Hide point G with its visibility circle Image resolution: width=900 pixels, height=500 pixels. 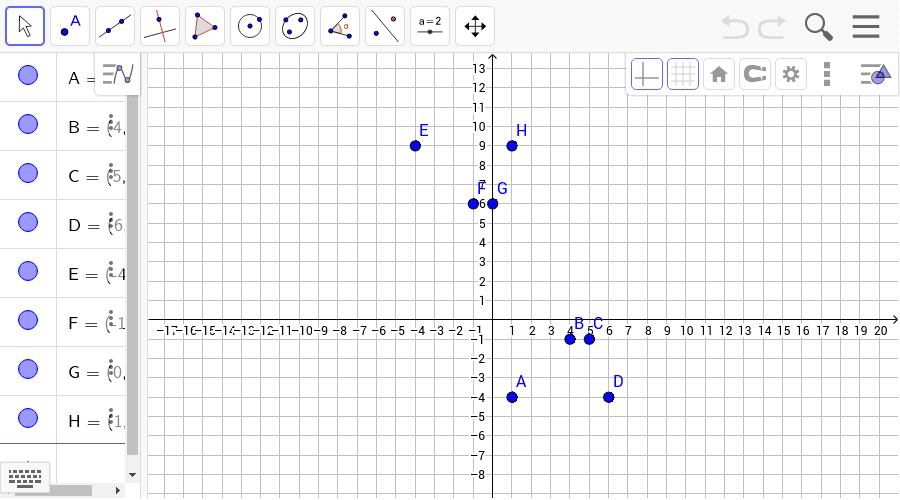coord(28,369)
